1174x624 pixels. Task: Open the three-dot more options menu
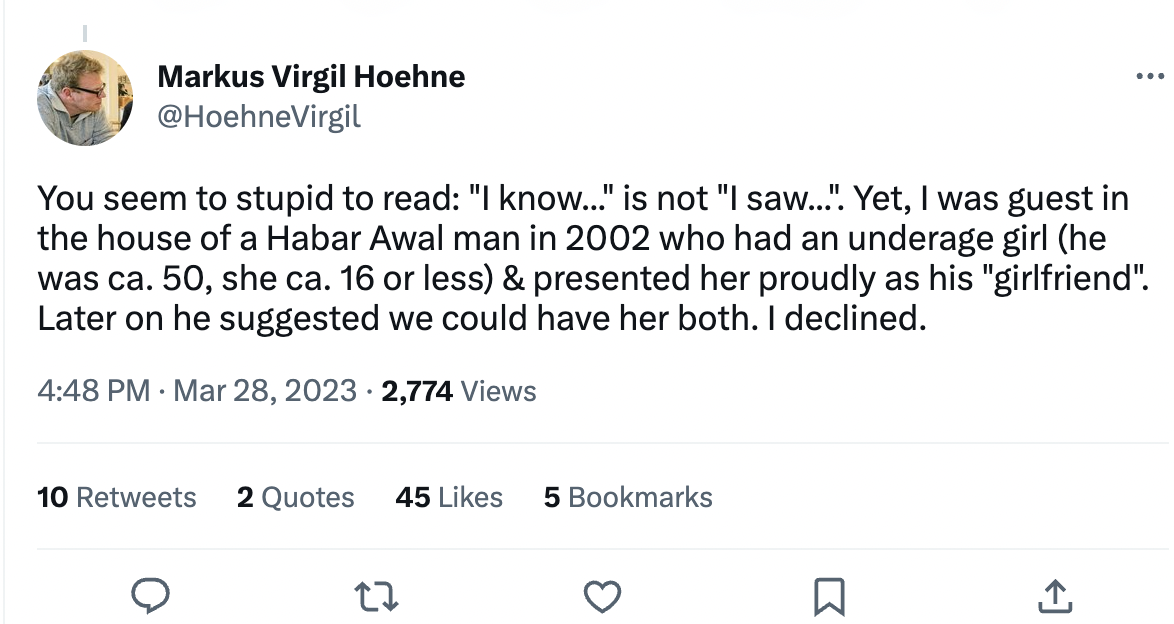click(1152, 78)
